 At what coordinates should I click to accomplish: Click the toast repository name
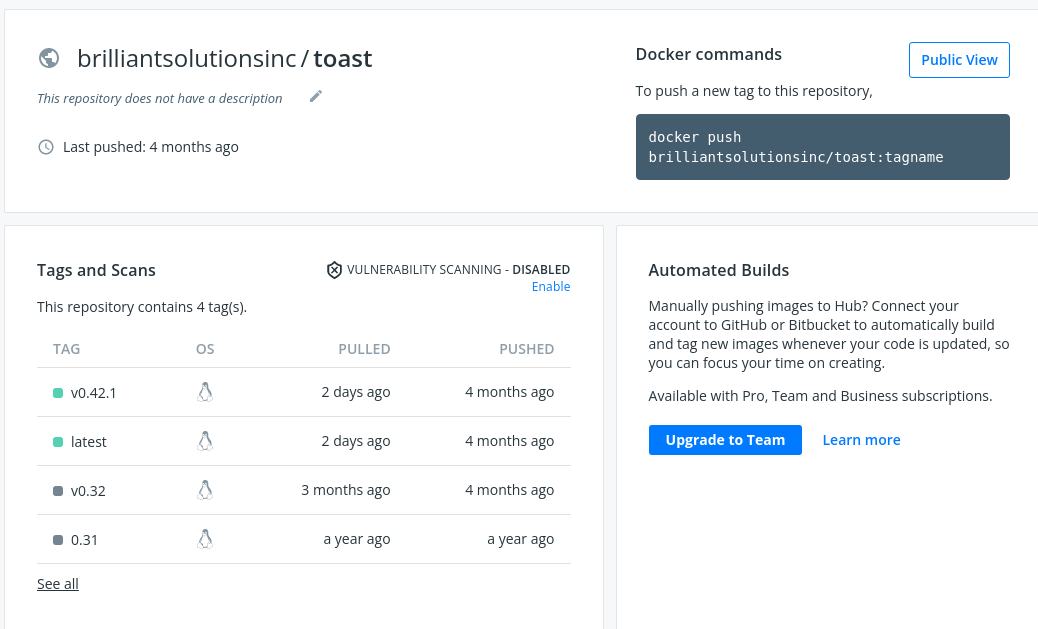343,58
